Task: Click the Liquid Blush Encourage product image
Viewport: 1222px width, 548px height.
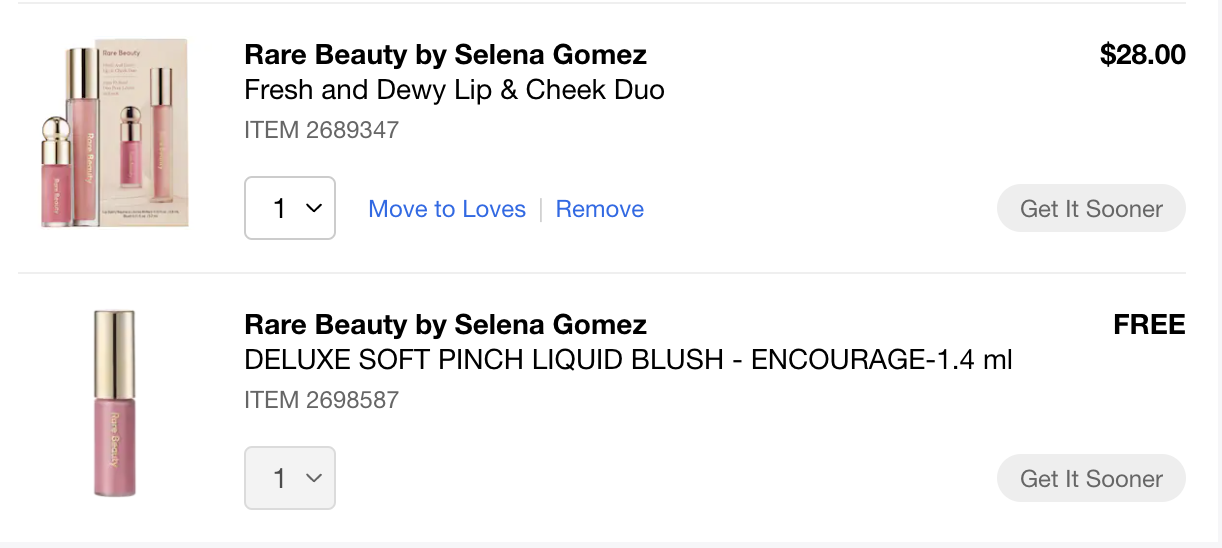Action: tap(114, 404)
